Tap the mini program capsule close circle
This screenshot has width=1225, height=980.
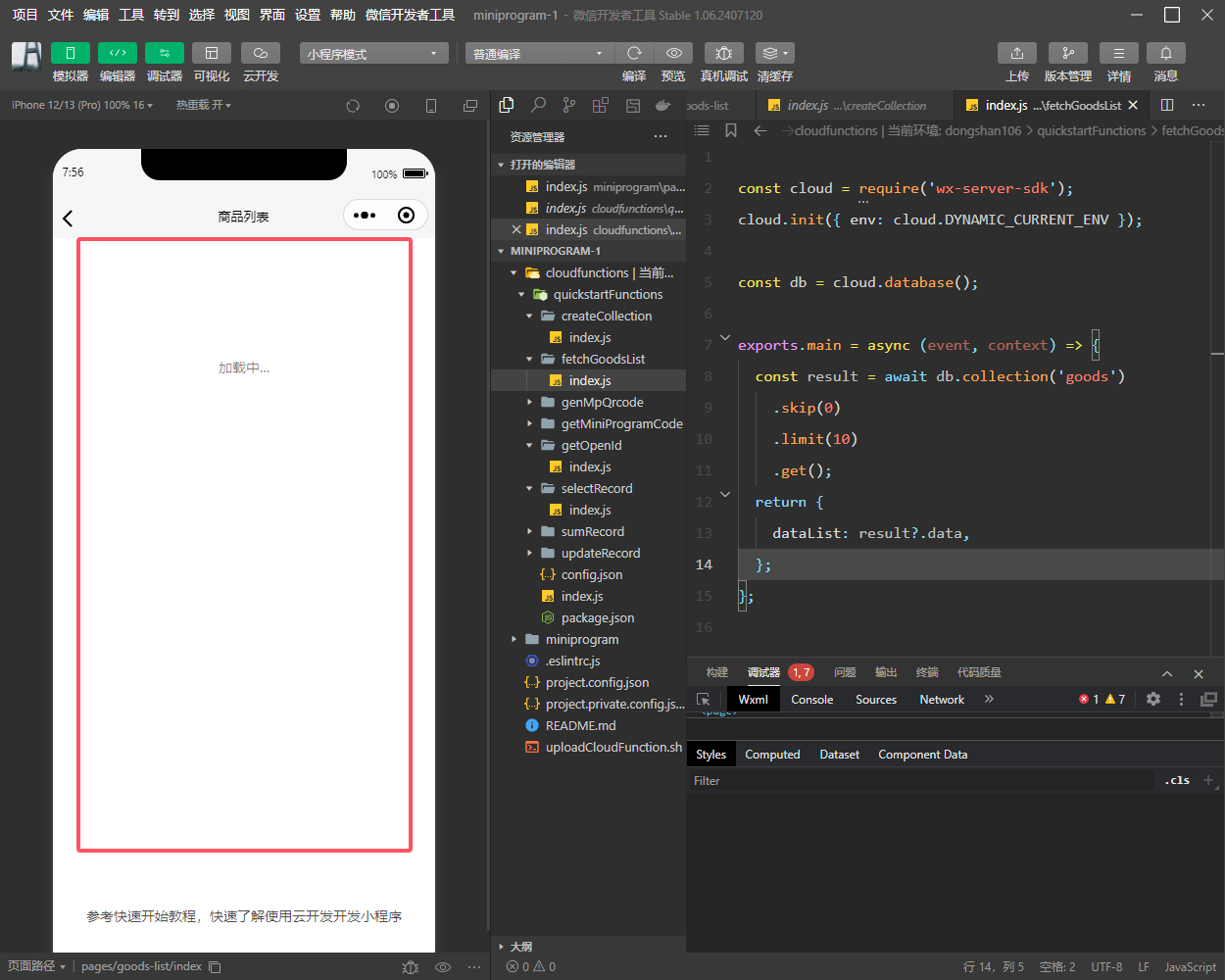point(407,216)
